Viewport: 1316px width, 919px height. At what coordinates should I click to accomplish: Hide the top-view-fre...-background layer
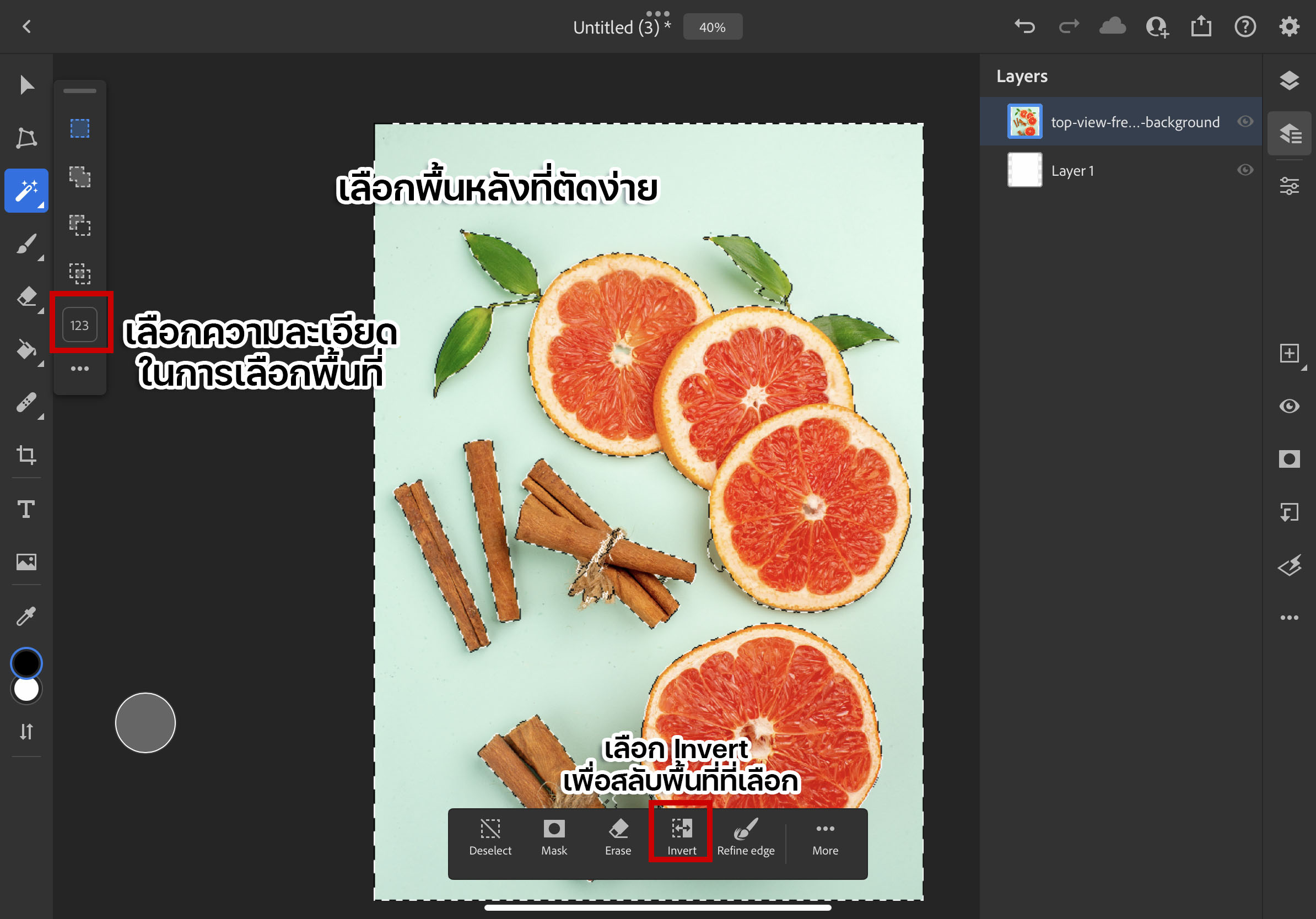click(1244, 121)
